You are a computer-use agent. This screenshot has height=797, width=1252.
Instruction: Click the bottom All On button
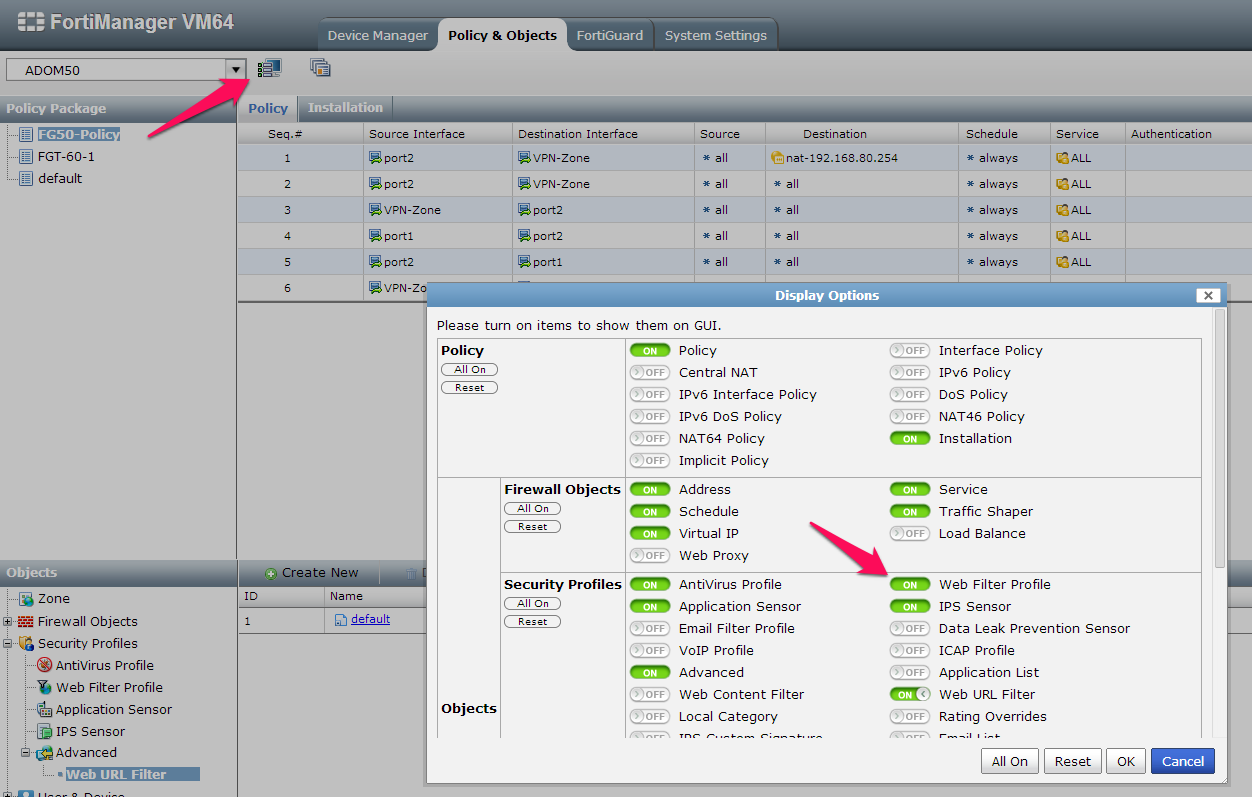tap(1010, 761)
